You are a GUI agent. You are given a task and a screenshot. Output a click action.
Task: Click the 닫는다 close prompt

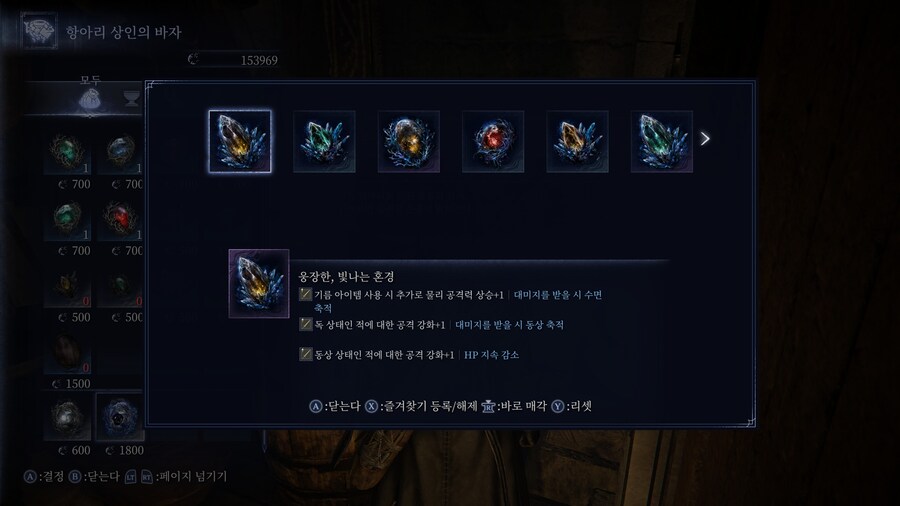pyautogui.click(x=335, y=406)
